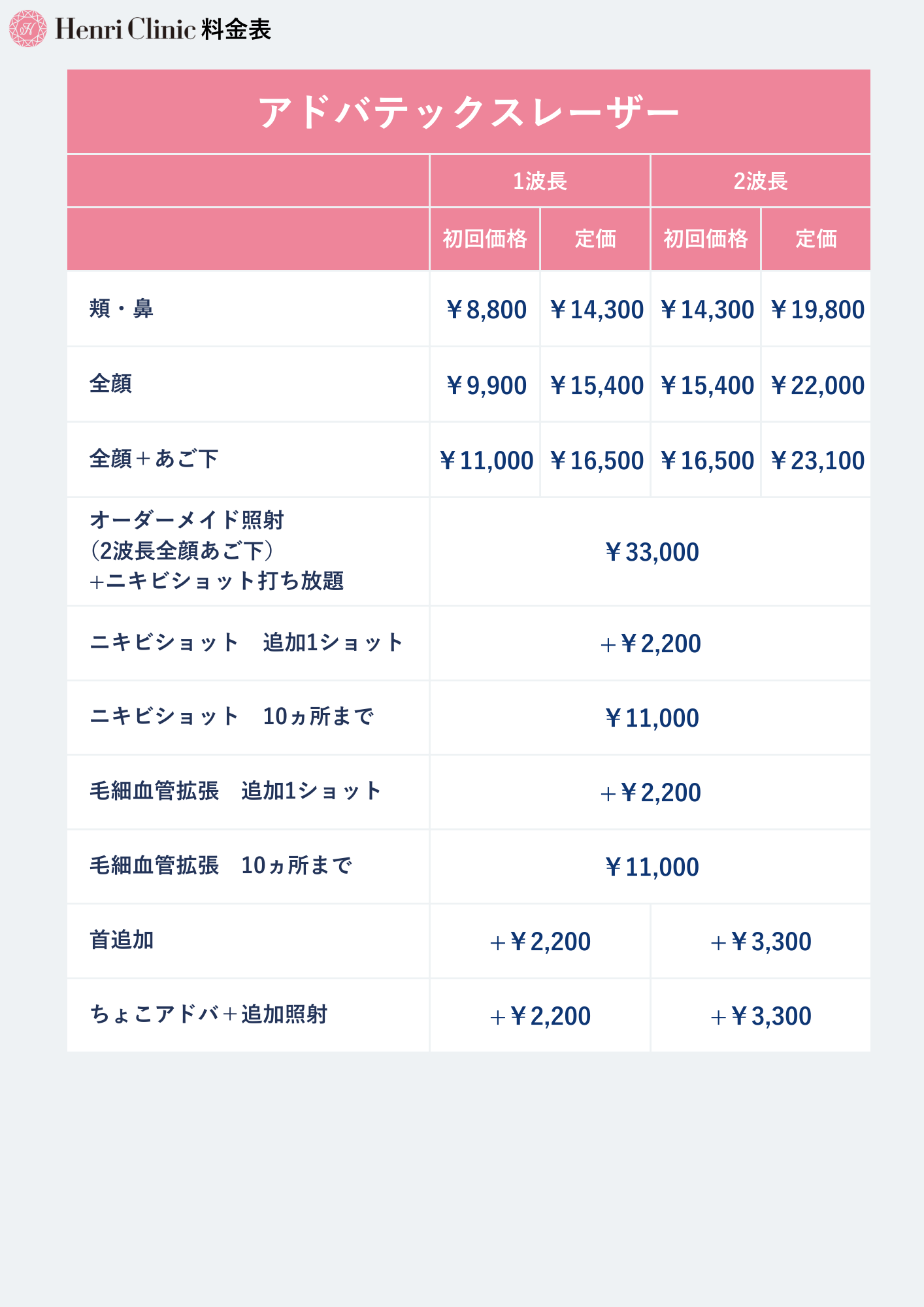924x1307 pixels.
Task: Click the 首追加 +¥3,300 price
Action: click(x=761, y=942)
